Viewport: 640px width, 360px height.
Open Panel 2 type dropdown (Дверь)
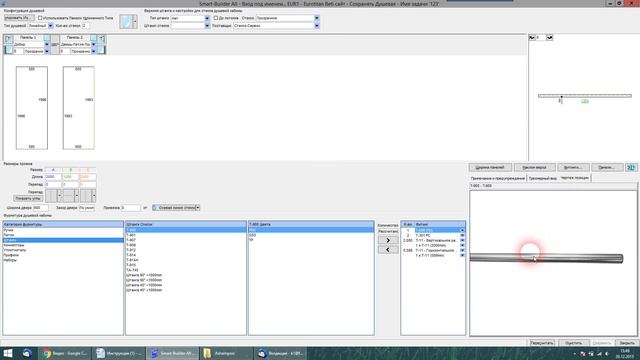coord(93,44)
